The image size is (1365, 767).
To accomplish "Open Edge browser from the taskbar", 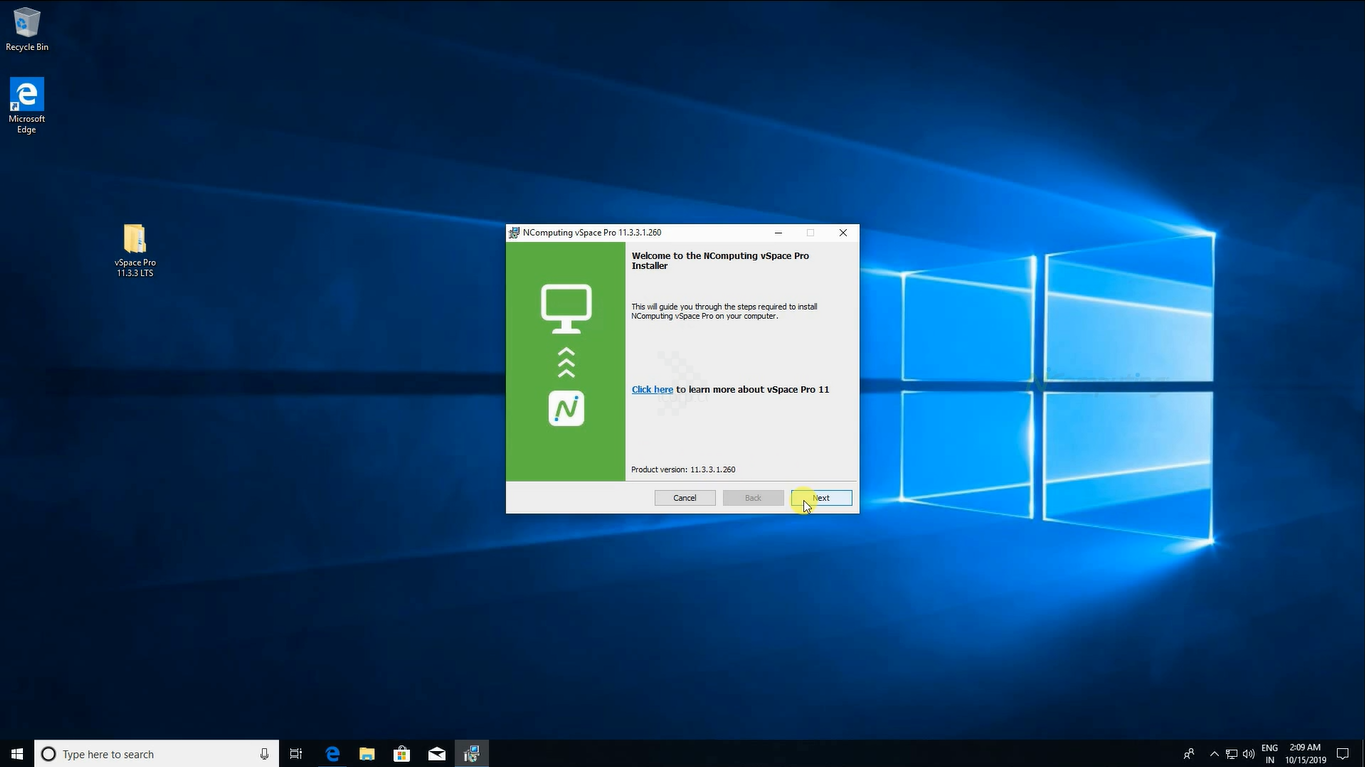I will 333,754.
